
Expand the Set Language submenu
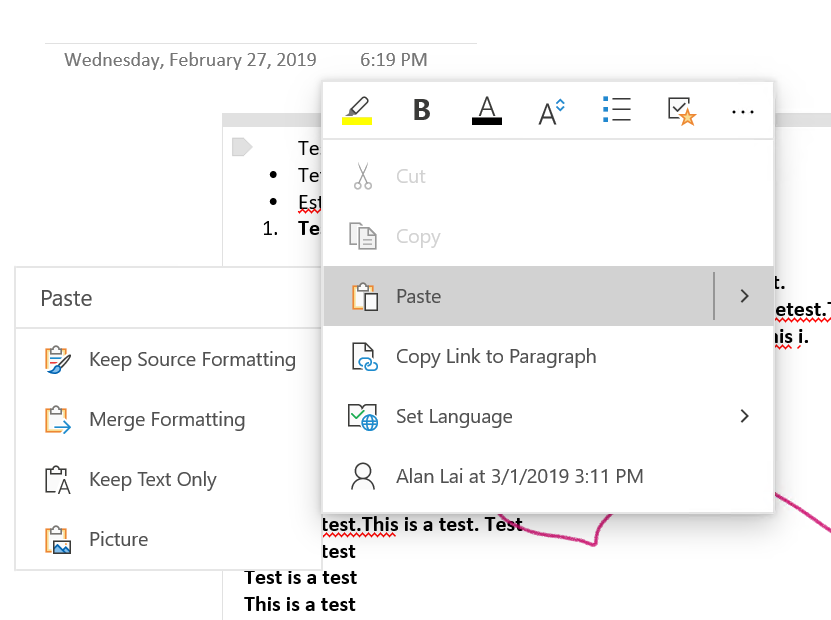click(744, 416)
